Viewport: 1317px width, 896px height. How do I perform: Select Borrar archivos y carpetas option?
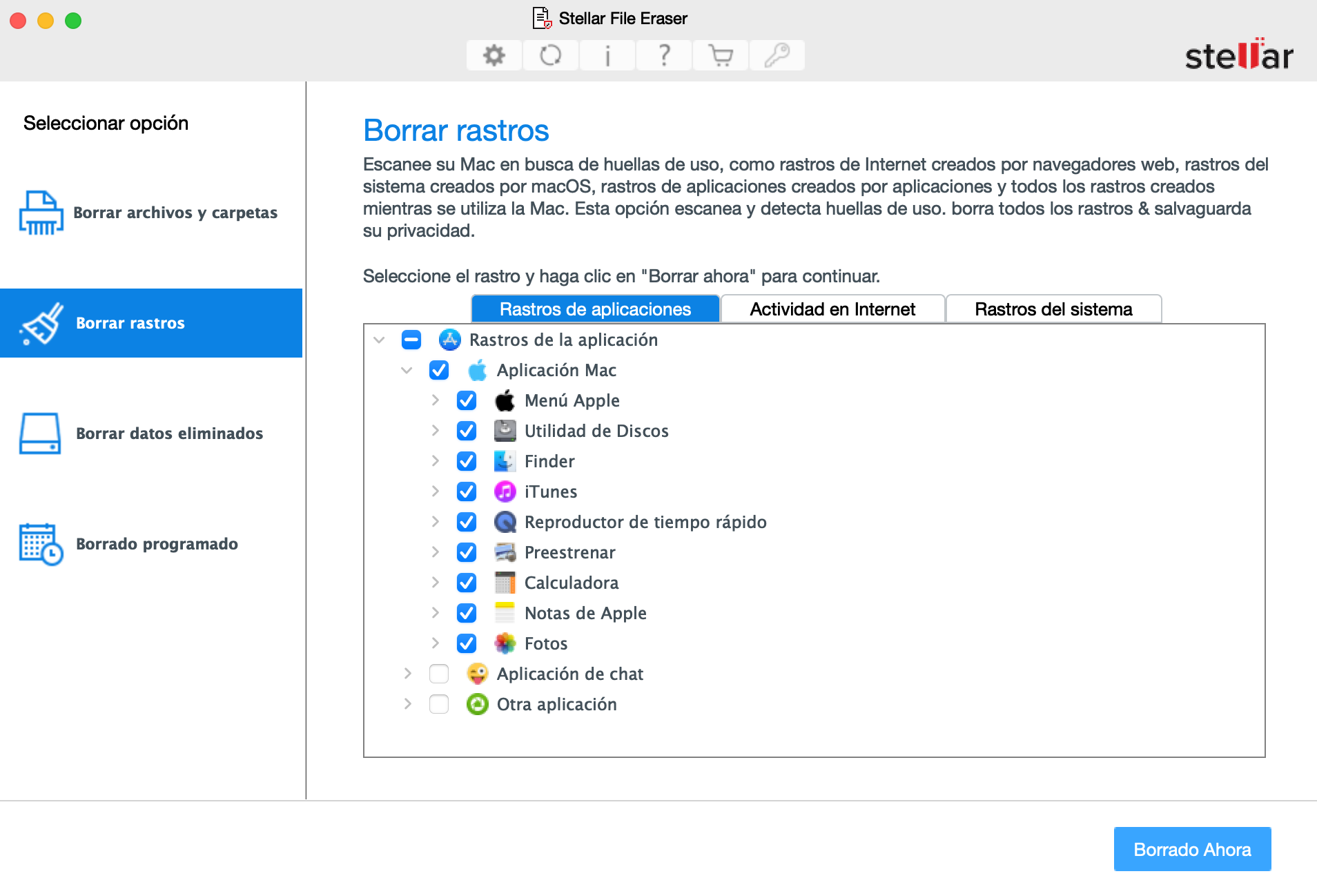click(x=151, y=213)
